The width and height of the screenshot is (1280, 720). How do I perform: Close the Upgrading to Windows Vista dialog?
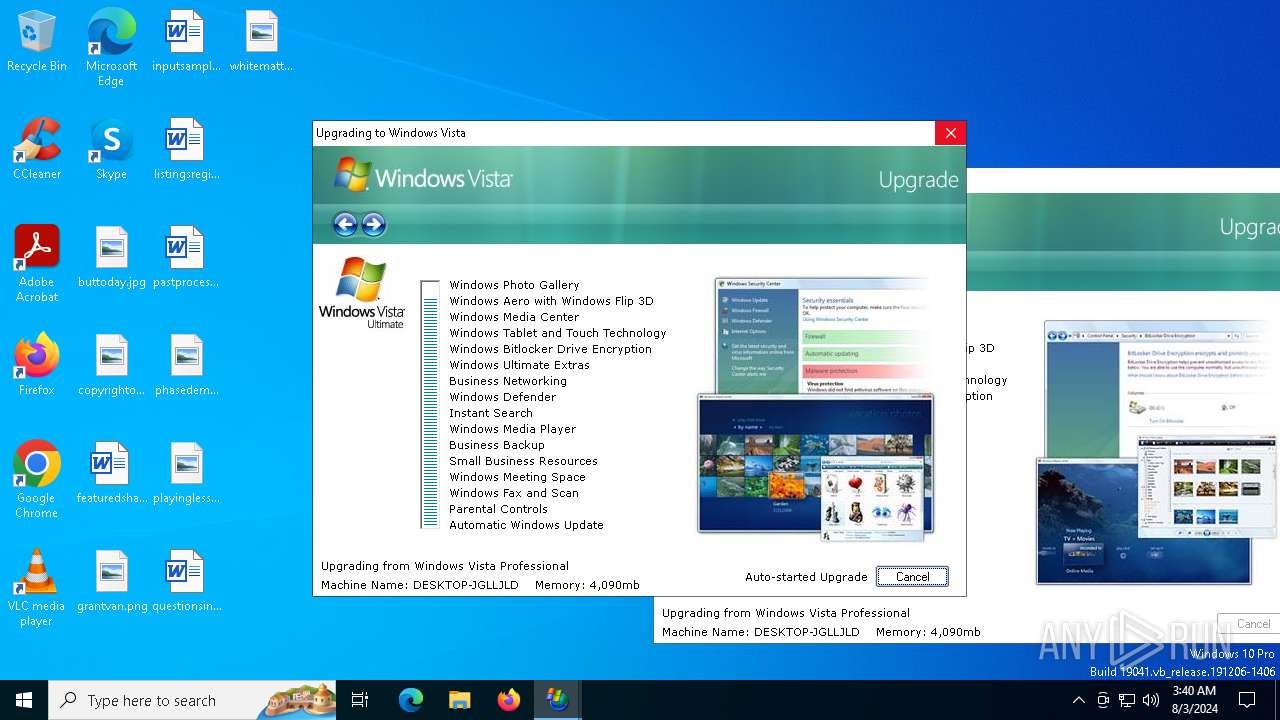(950, 133)
